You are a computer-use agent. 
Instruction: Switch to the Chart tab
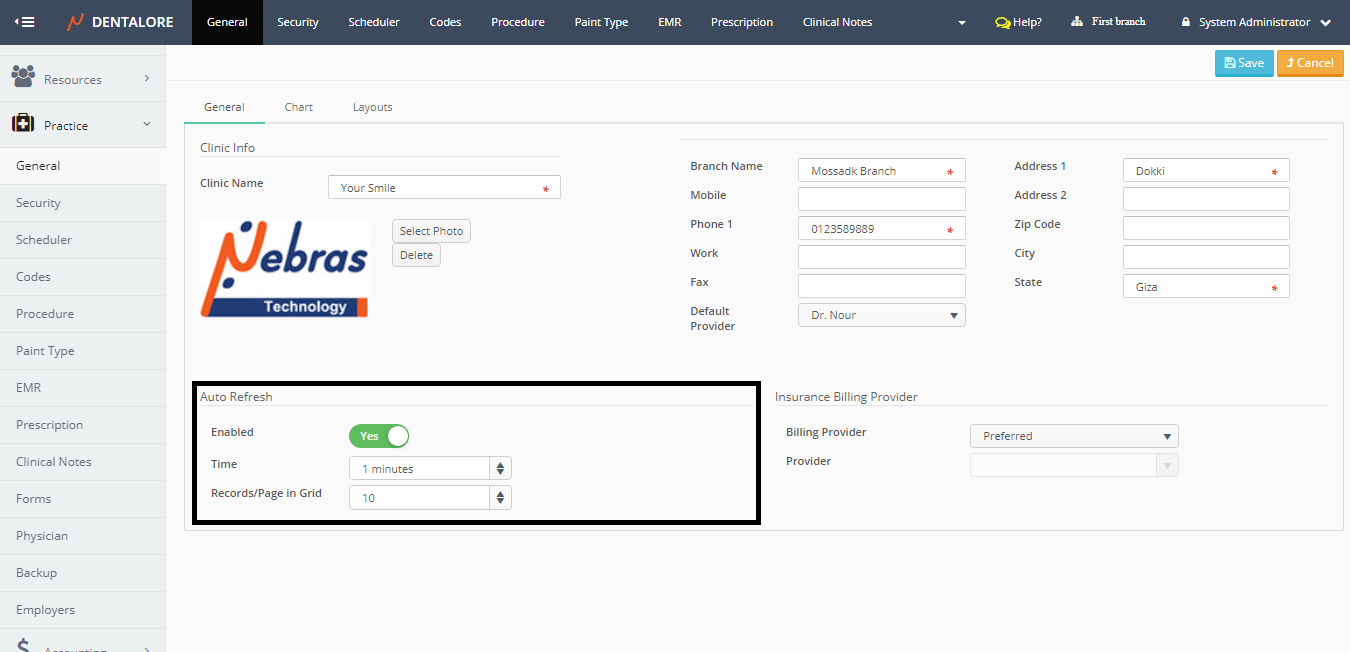[x=298, y=107]
